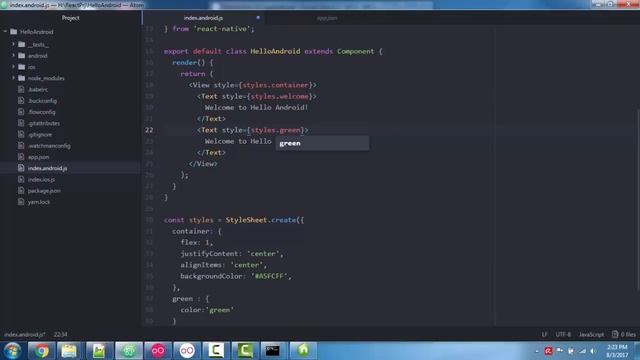Change the JavaScript grammar selector
The height and width of the screenshot is (360, 640).
(x=591, y=334)
